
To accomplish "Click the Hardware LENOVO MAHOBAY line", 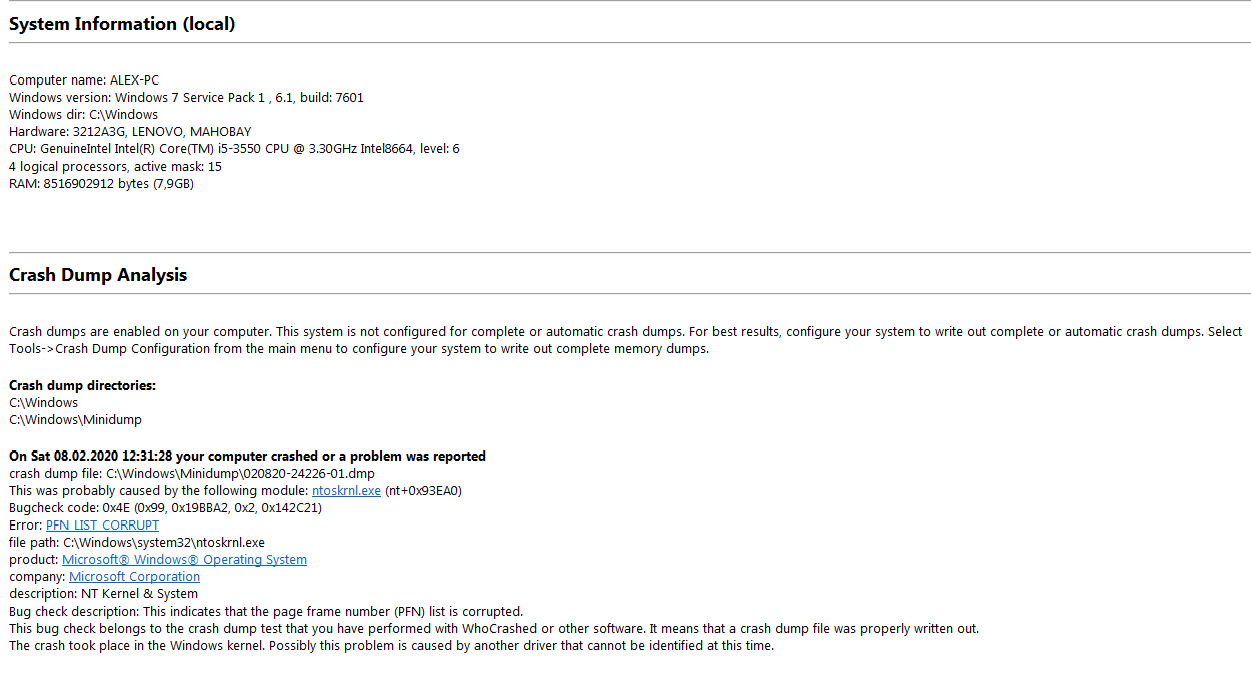I will 130,132.
